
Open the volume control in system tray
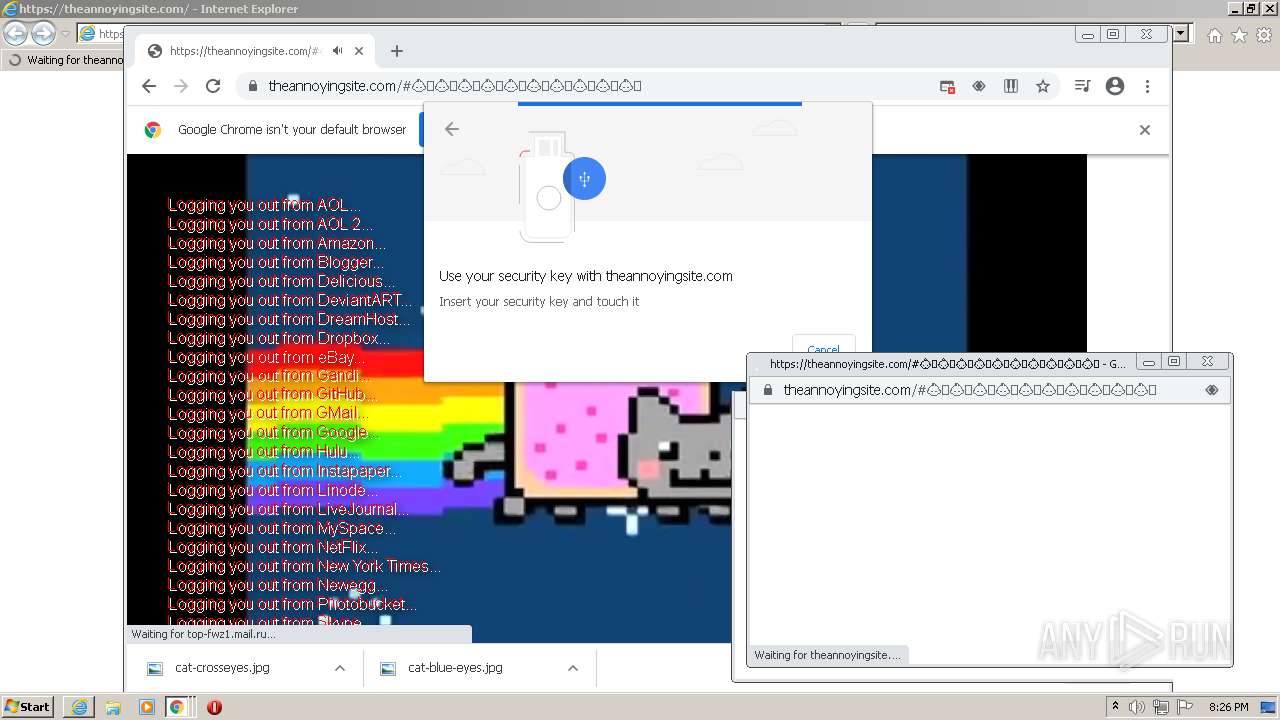tap(1137, 707)
